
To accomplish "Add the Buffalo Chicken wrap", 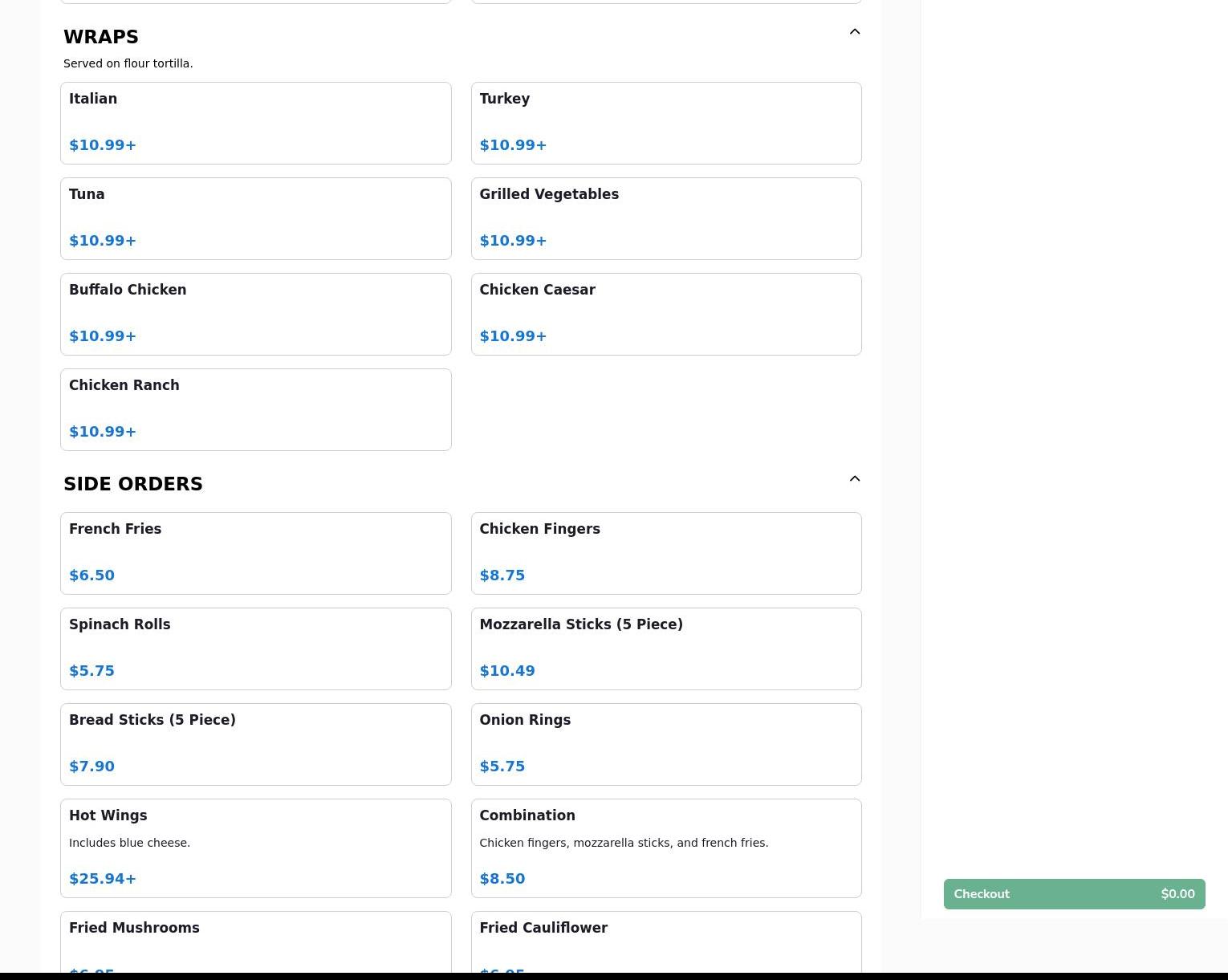I will [255, 314].
